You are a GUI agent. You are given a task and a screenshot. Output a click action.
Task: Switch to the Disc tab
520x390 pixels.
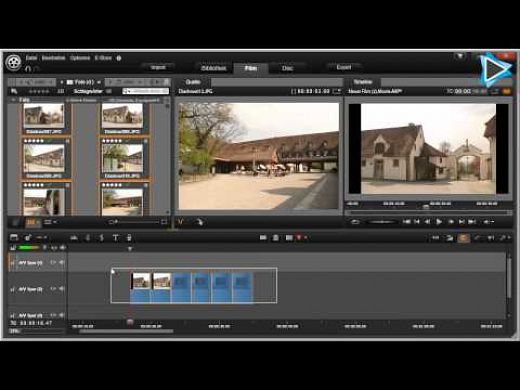pyautogui.click(x=287, y=68)
